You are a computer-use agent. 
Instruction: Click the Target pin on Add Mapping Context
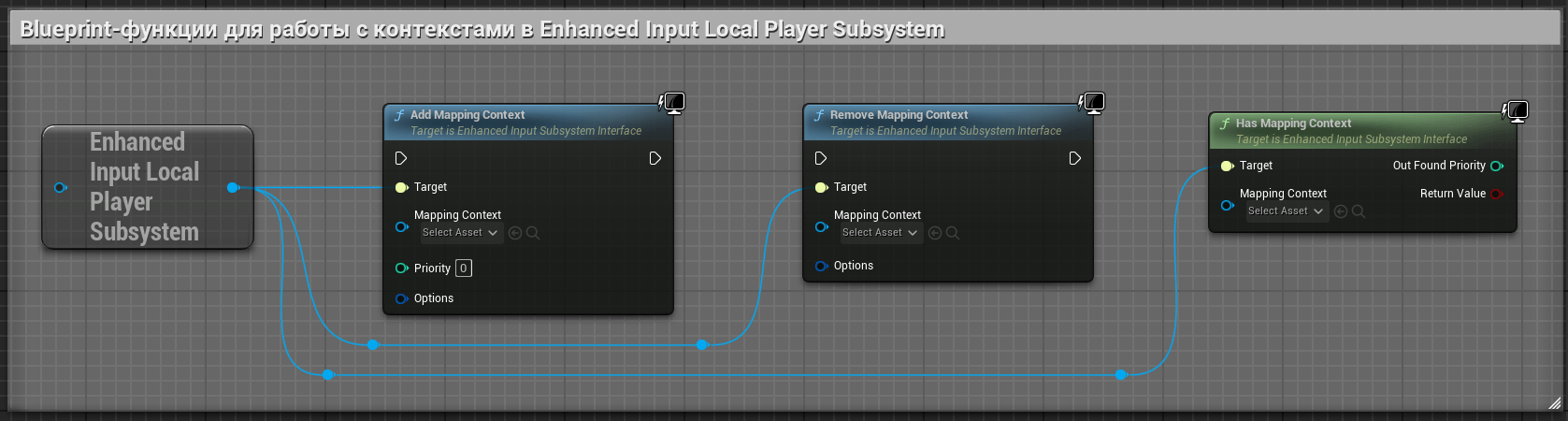401,187
